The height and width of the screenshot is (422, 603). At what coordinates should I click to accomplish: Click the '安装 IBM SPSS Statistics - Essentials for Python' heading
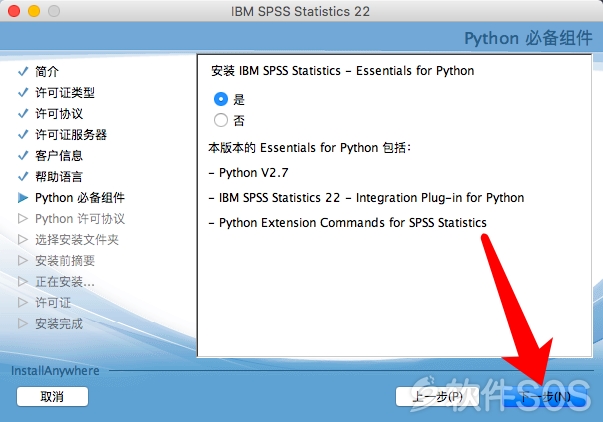[x=342, y=71]
